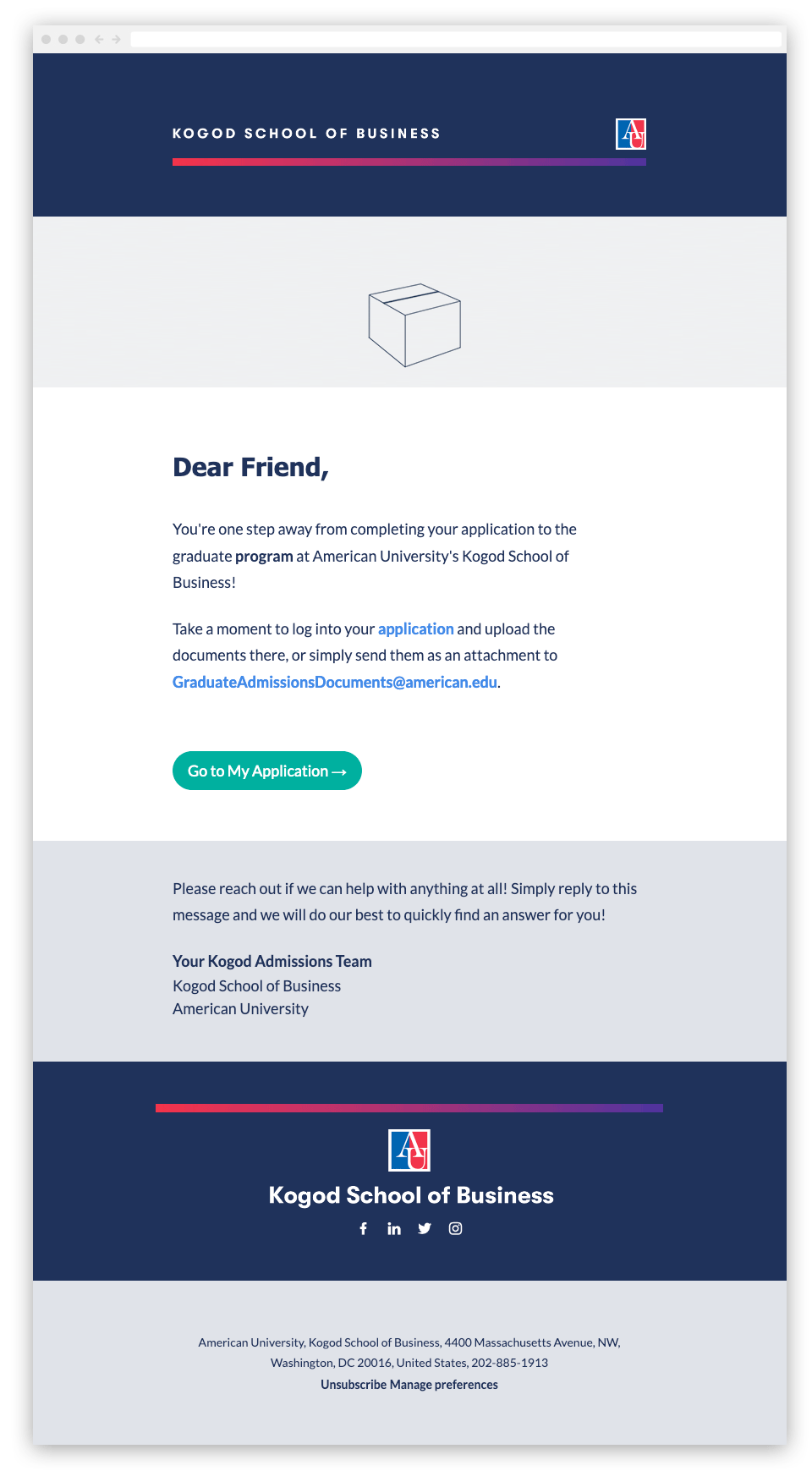Open the Instagram social icon
Viewport: 812px width, 1471px height.
pyautogui.click(x=455, y=1228)
